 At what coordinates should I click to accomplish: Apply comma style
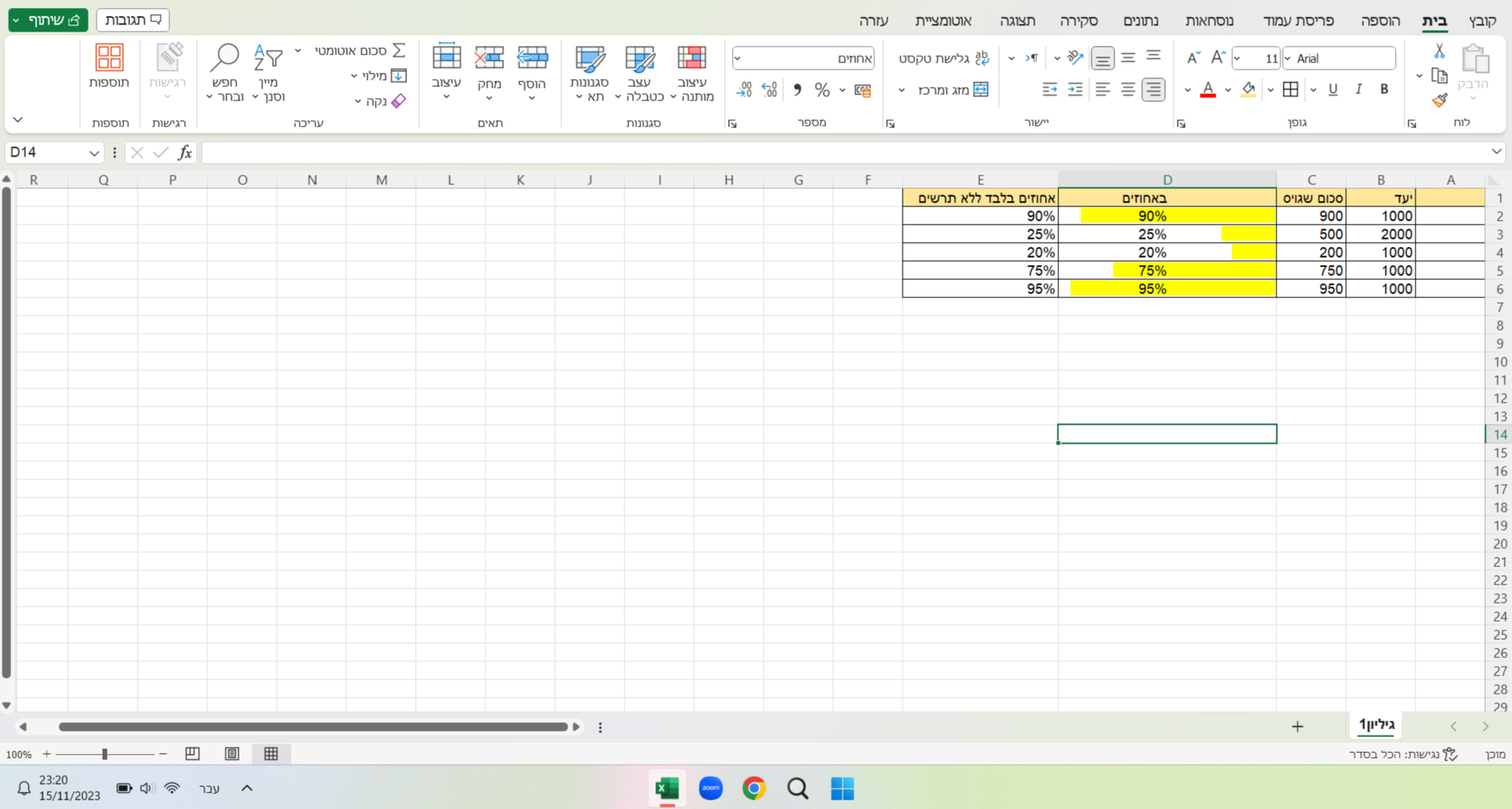(797, 89)
